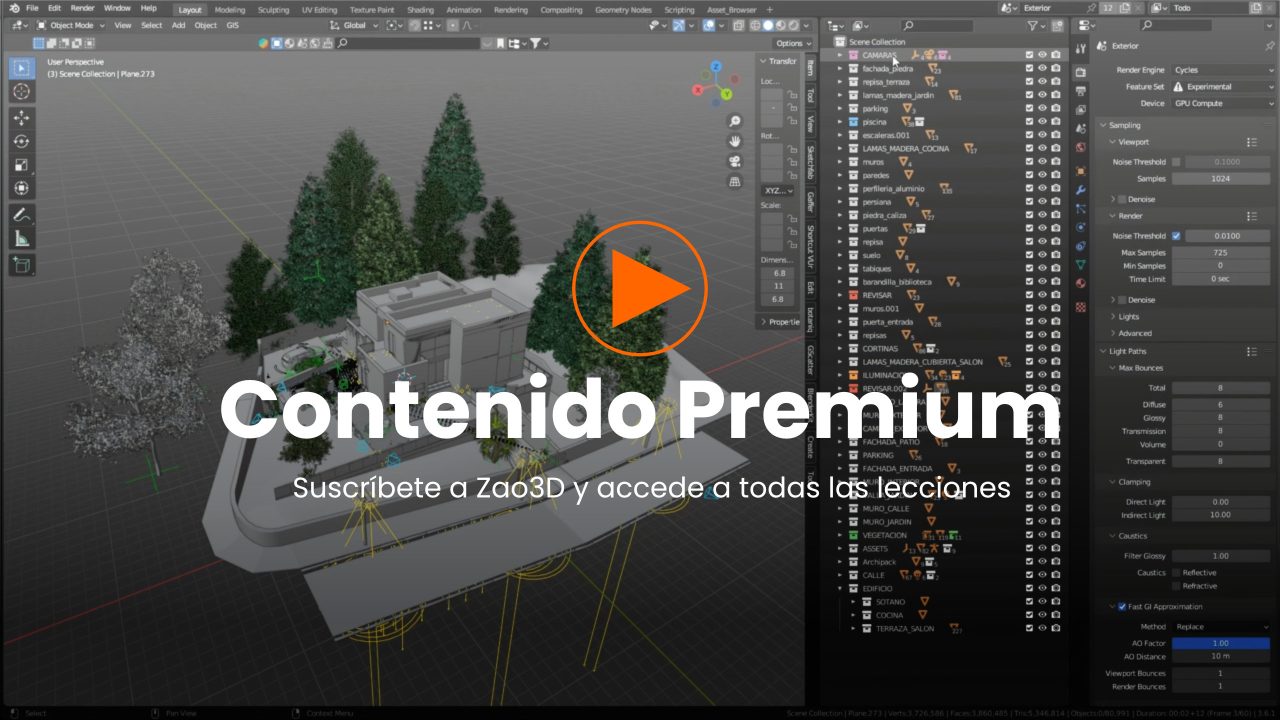Hide the piscina collection in the outliner

(x=1042, y=120)
